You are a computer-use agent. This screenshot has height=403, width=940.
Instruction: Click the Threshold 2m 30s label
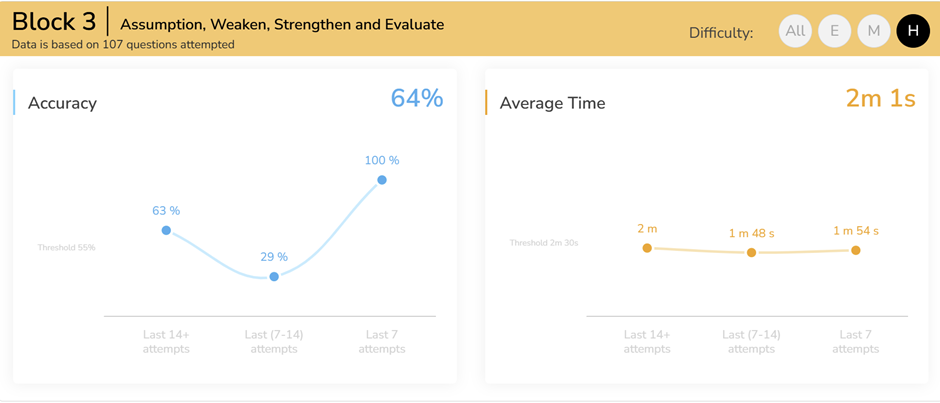coord(544,243)
